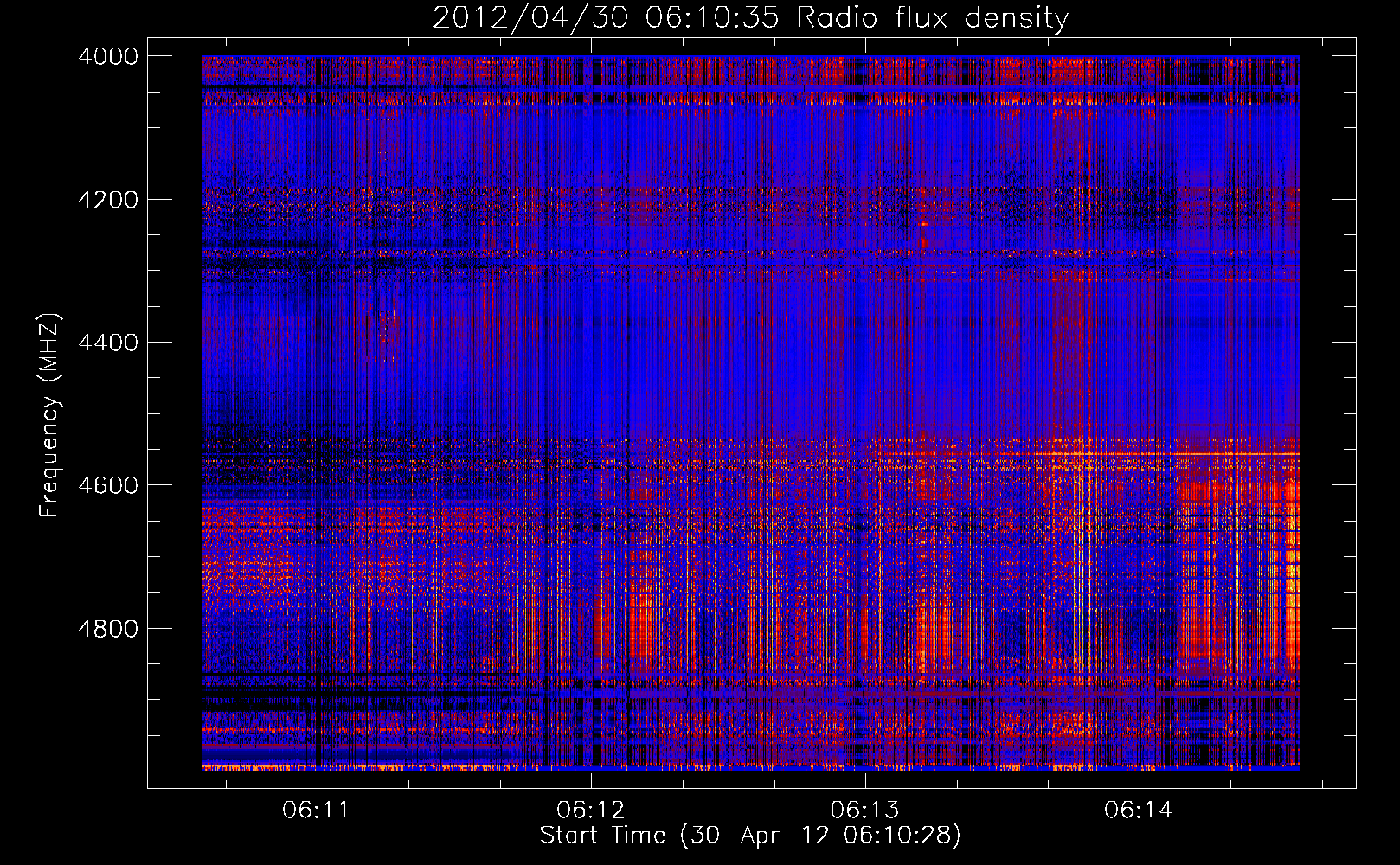Click the "Frequency (MHZ)" axis label
Image resolution: width=1400 pixels, height=865 pixels.
point(49,415)
